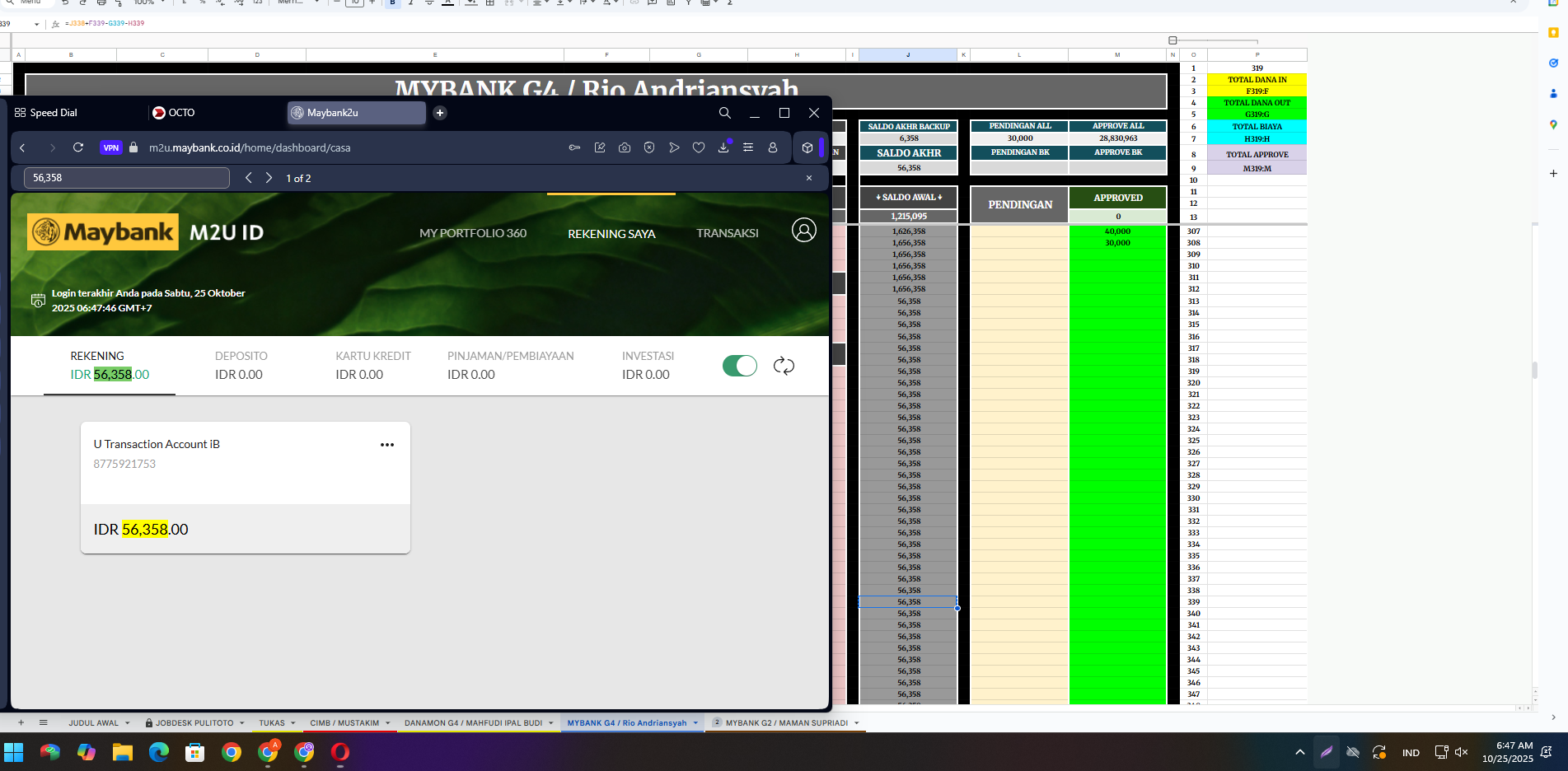The image size is (1568, 771).
Task: Open the JUDUL AWAL sheet
Action: [93, 723]
